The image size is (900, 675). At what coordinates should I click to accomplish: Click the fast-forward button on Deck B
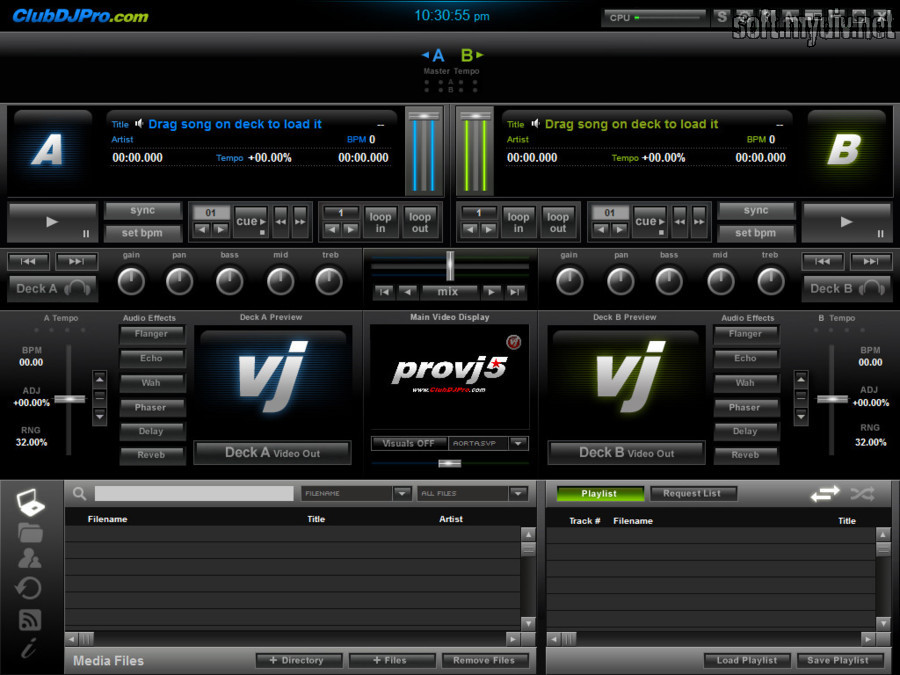click(x=699, y=222)
